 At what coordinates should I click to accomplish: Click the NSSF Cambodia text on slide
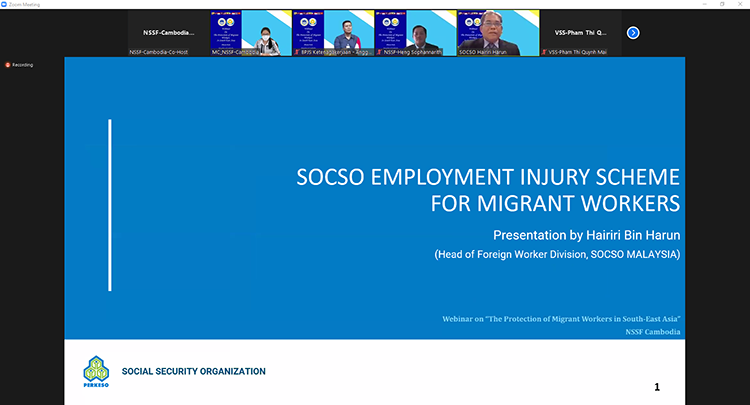tap(652, 332)
